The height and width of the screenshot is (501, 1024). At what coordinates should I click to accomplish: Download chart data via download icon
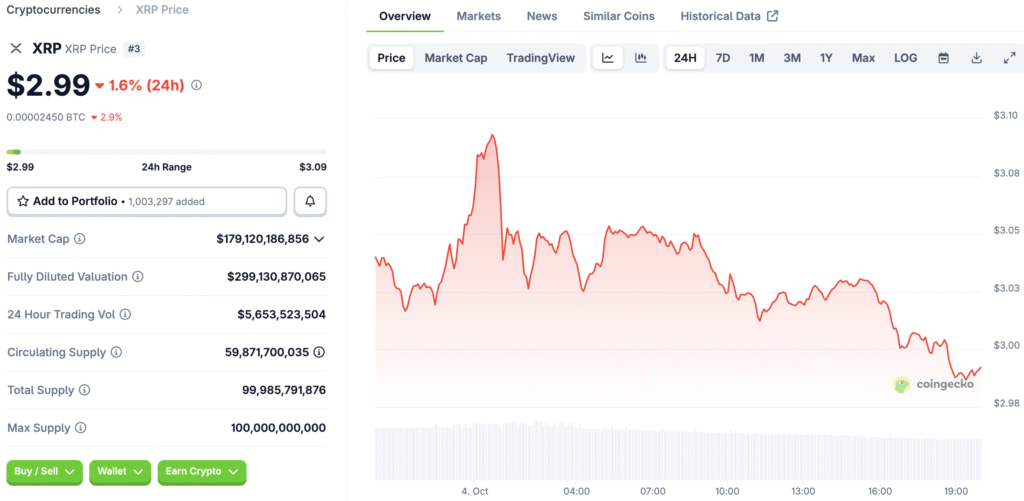[x=976, y=58]
